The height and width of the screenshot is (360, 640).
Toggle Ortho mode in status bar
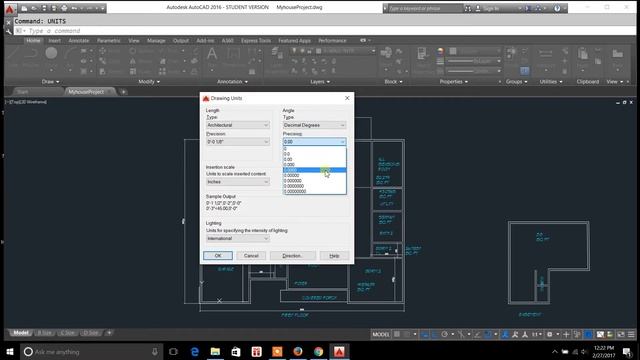pos(435,334)
